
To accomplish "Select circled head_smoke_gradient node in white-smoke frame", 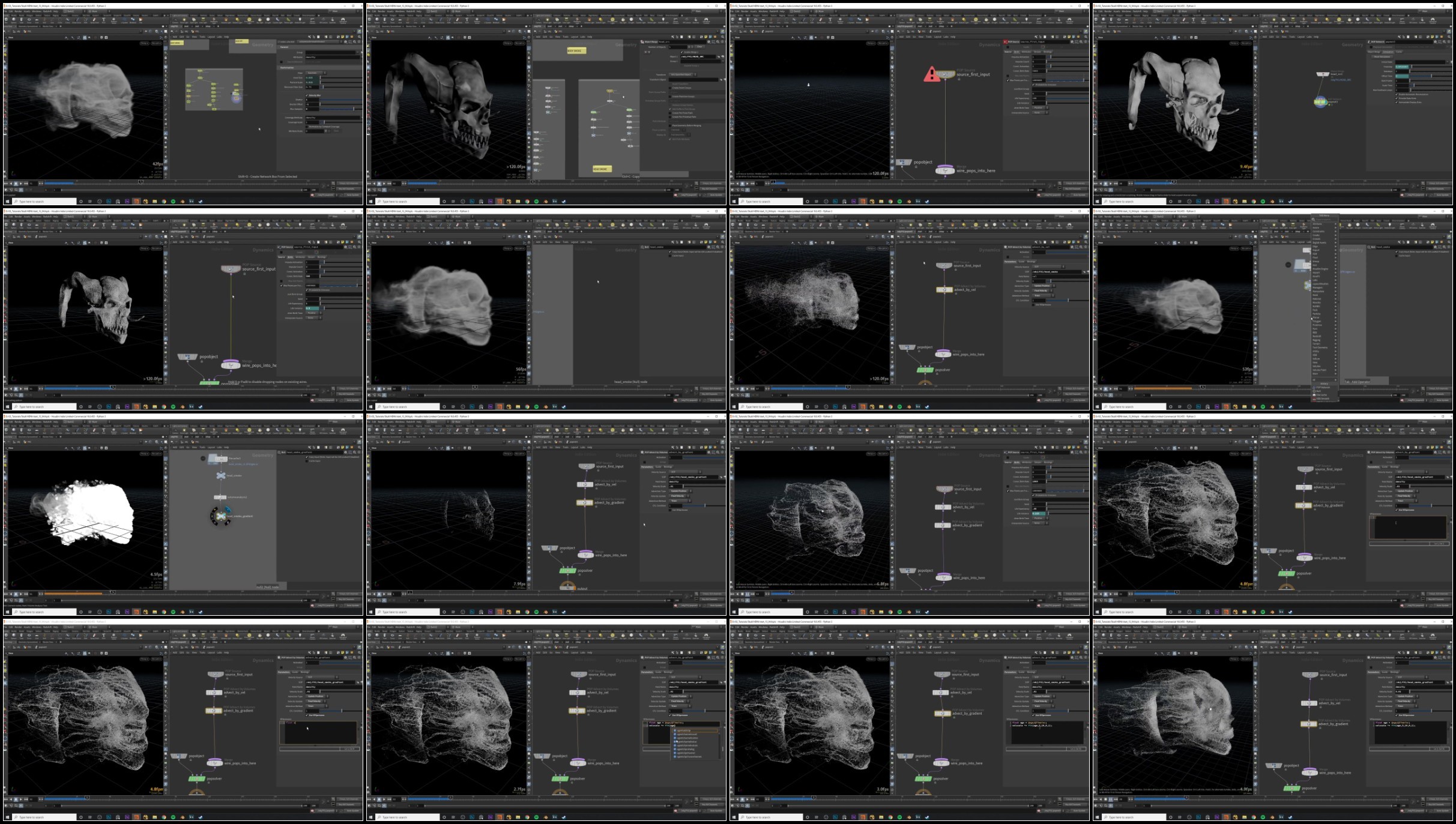I will [221, 516].
